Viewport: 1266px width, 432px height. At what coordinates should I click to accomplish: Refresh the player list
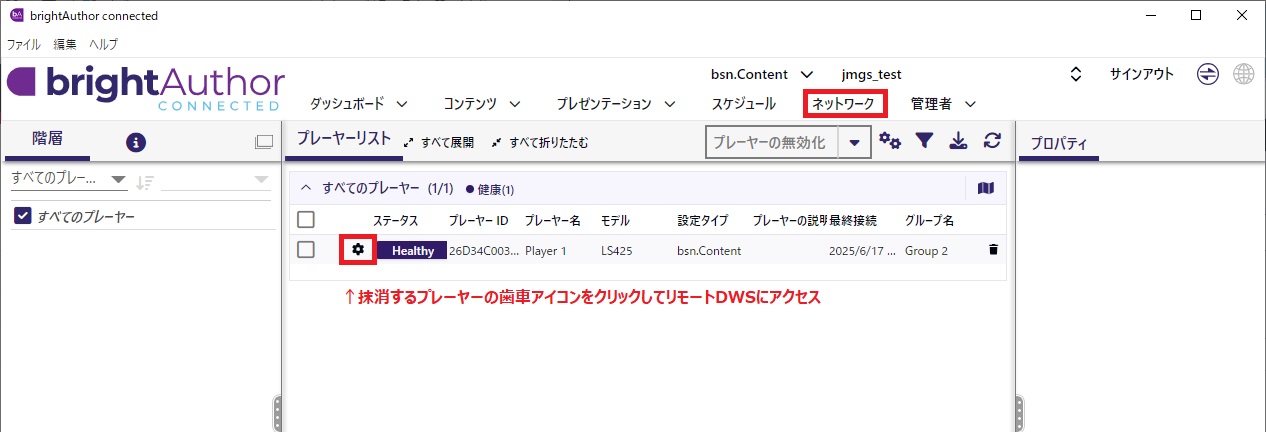click(x=992, y=142)
